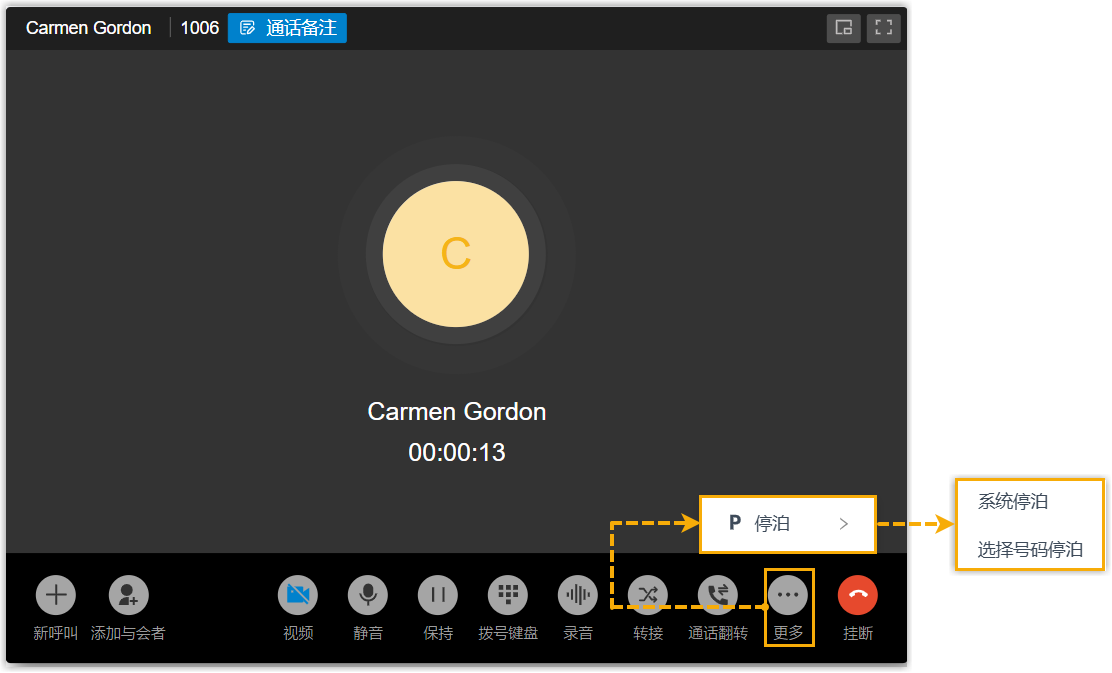Image resolution: width=1112 pixels, height=673 pixels.
Task: Switch to picture-in-picture mini window
Action: 844,28
